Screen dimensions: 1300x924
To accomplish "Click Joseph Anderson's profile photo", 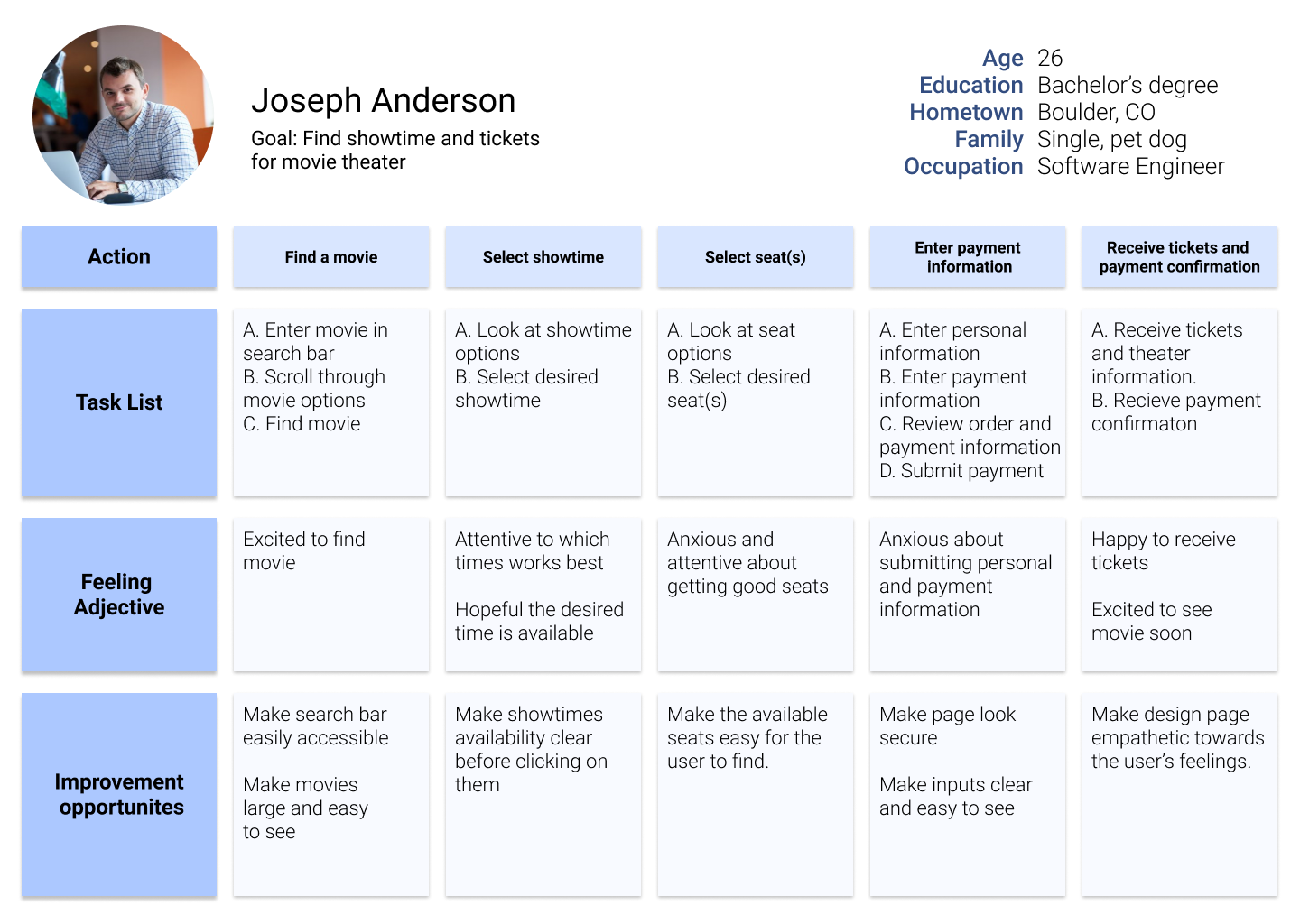I will pos(123,115).
